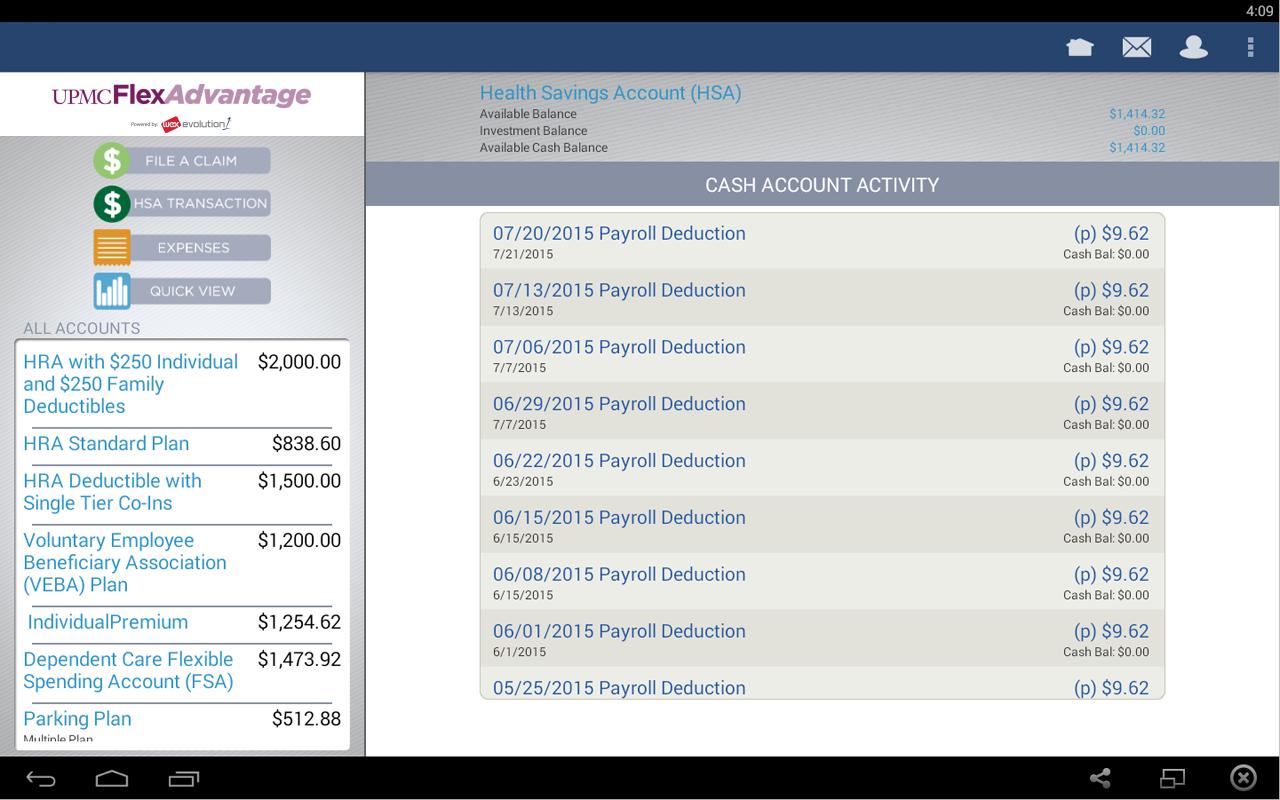
Task: Open the 07/13/2015 Payroll Deduction entry
Action: [822, 298]
